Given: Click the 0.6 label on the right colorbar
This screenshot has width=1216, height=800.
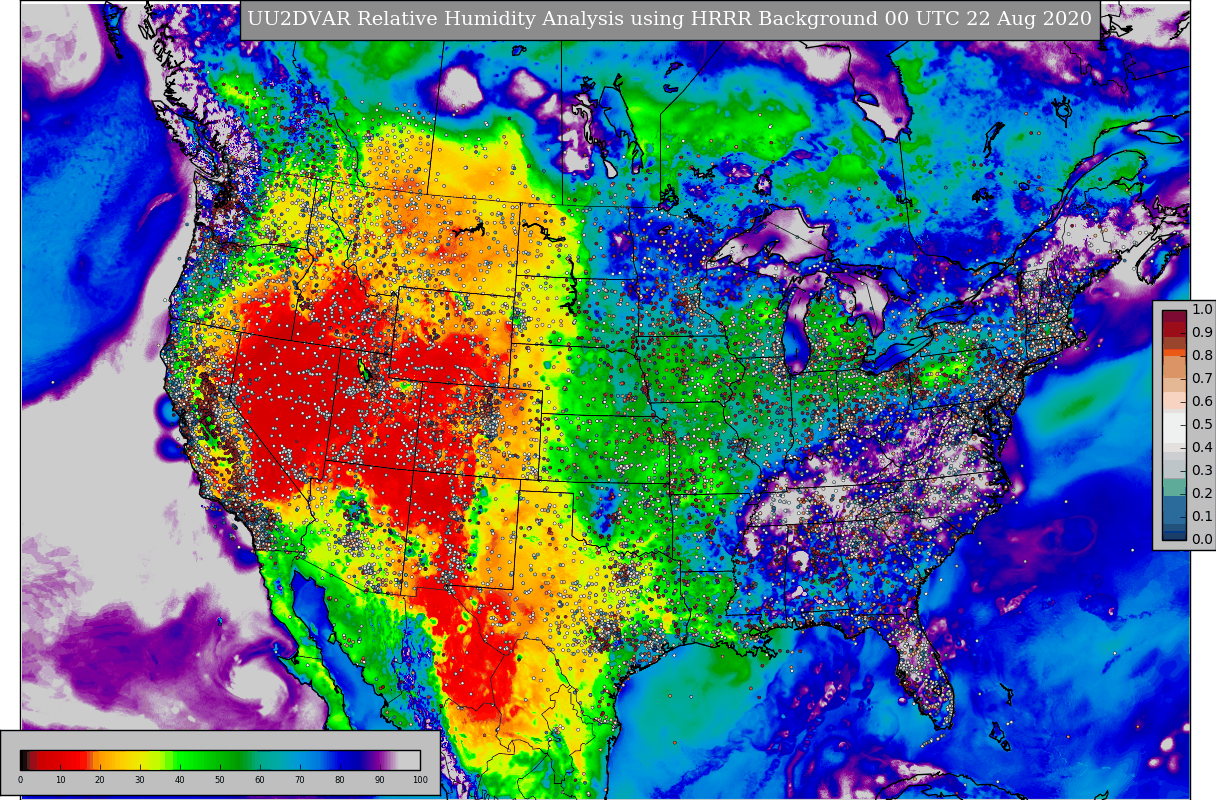Looking at the screenshot, I should coord(1202,402).
